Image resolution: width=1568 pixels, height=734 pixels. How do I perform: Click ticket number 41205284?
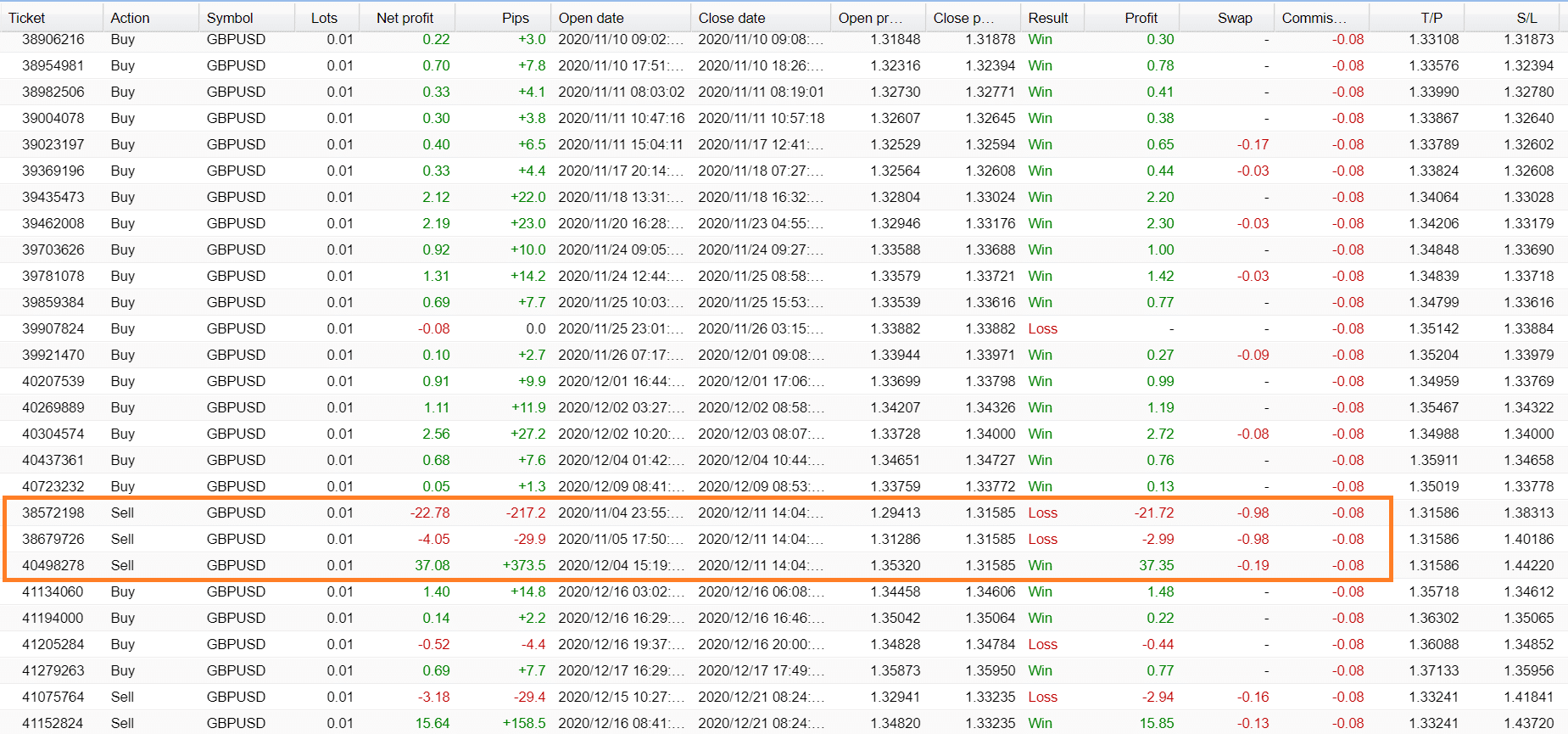53,644
